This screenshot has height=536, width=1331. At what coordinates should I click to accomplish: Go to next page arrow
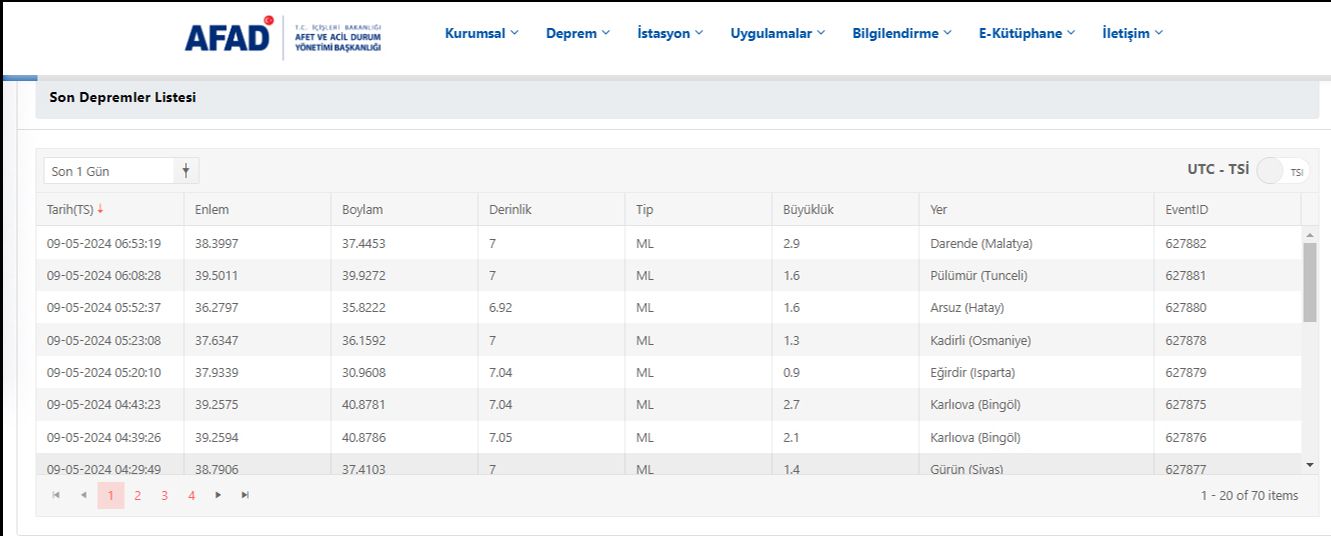(218, 495)
